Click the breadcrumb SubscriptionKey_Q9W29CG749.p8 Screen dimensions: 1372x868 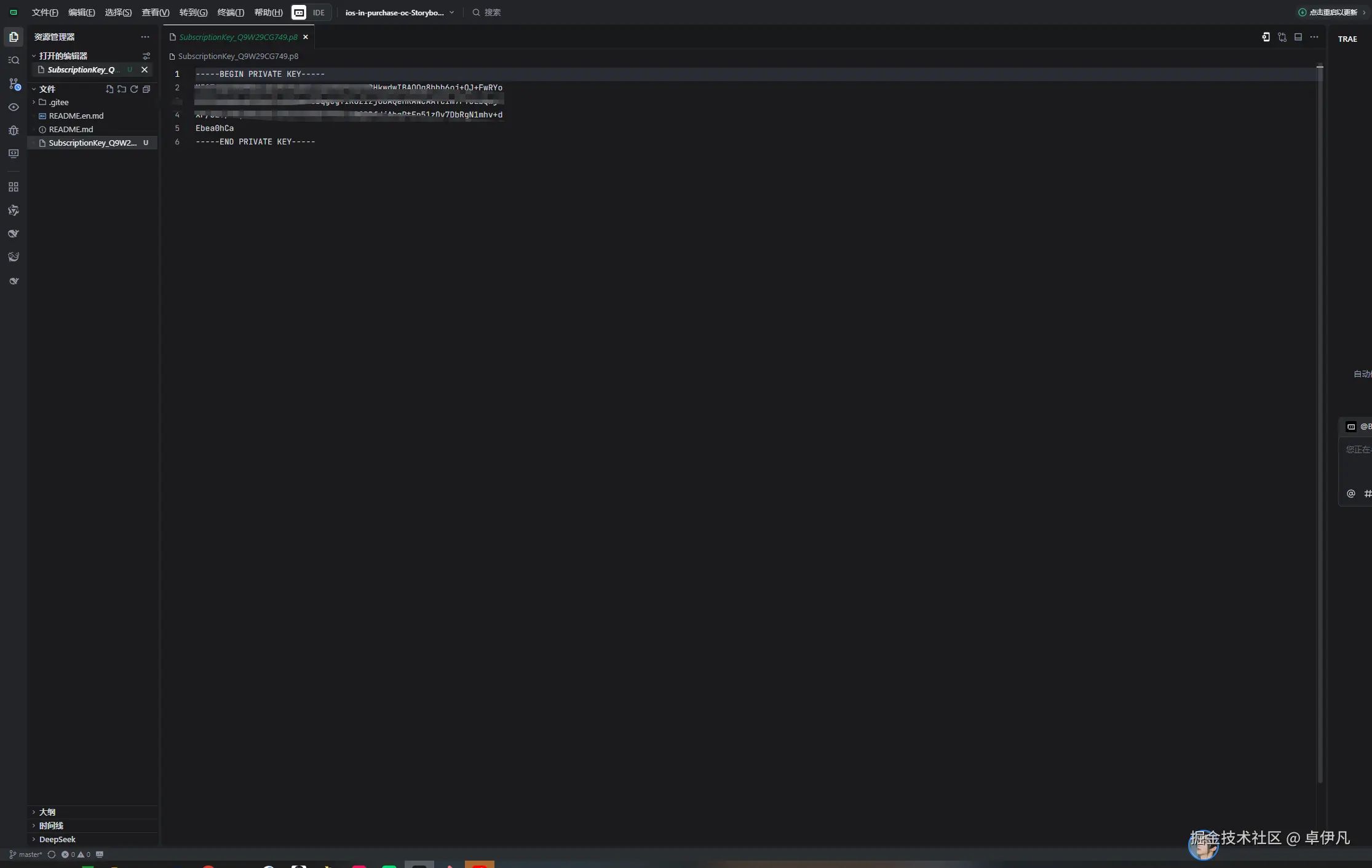[x=238, y=56]
